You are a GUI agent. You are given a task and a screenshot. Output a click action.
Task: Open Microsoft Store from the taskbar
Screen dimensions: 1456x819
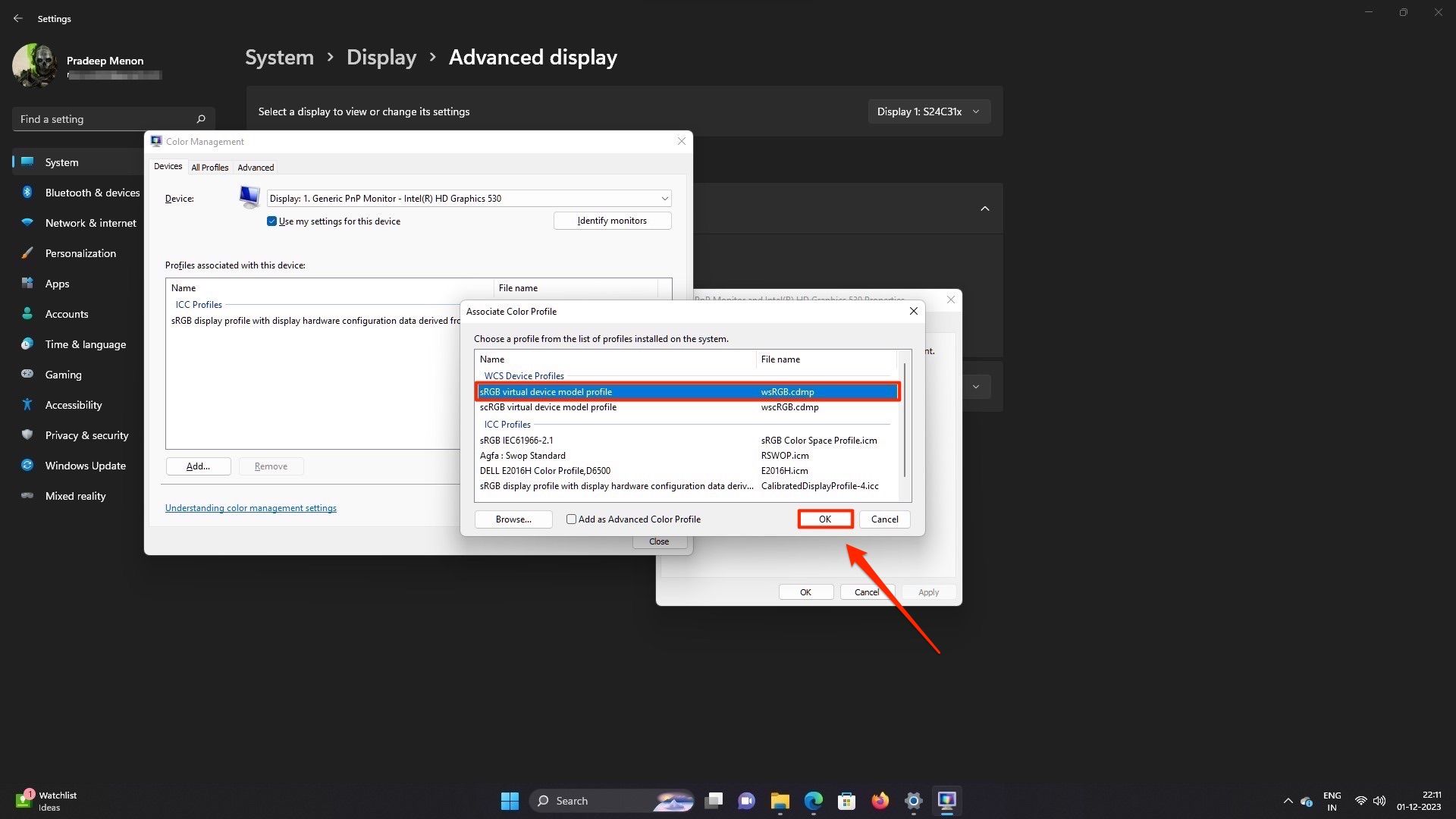846,801
